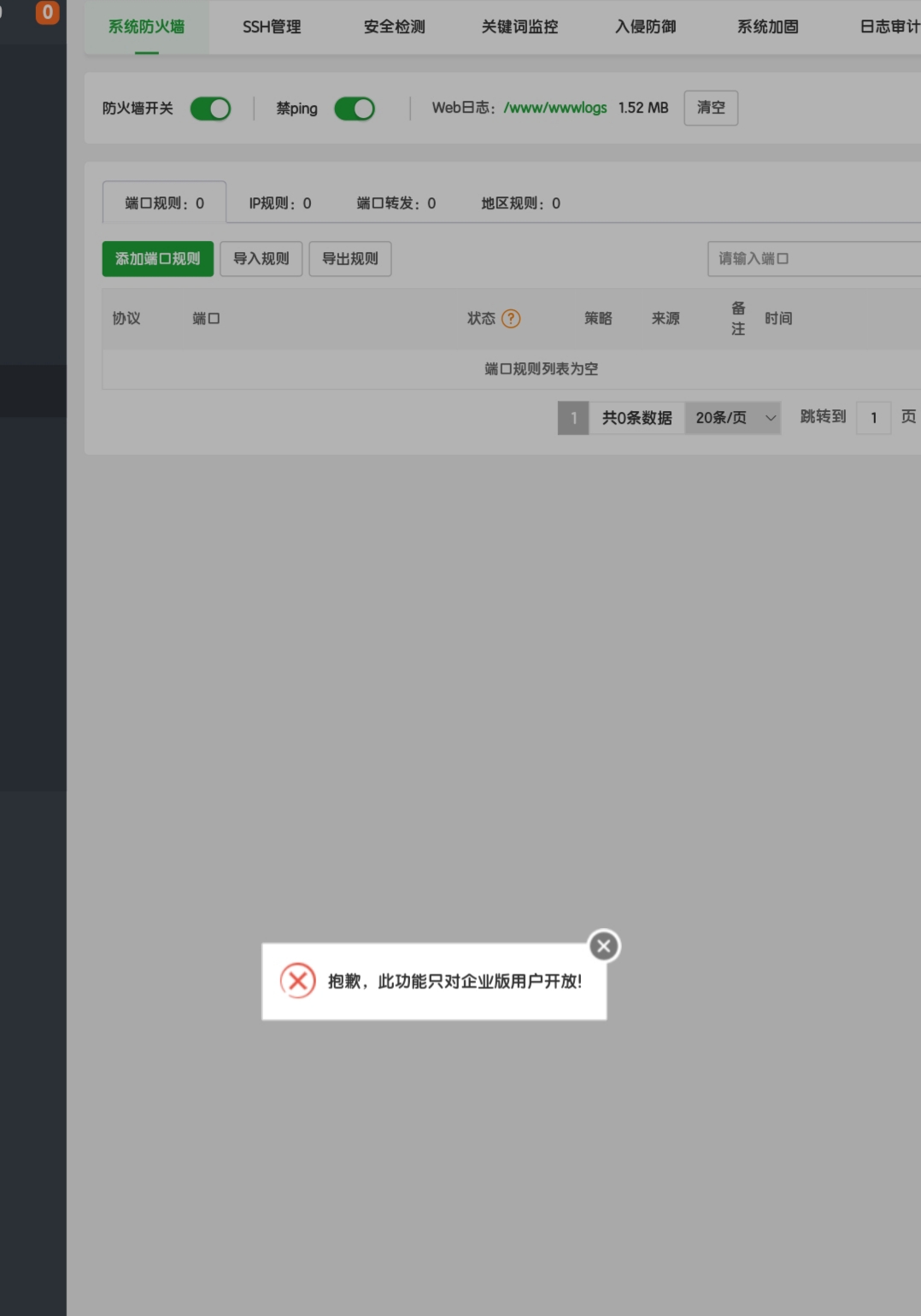Open the /www/wwwlogs log path link

pyautogui.click(x=554, y=109)
